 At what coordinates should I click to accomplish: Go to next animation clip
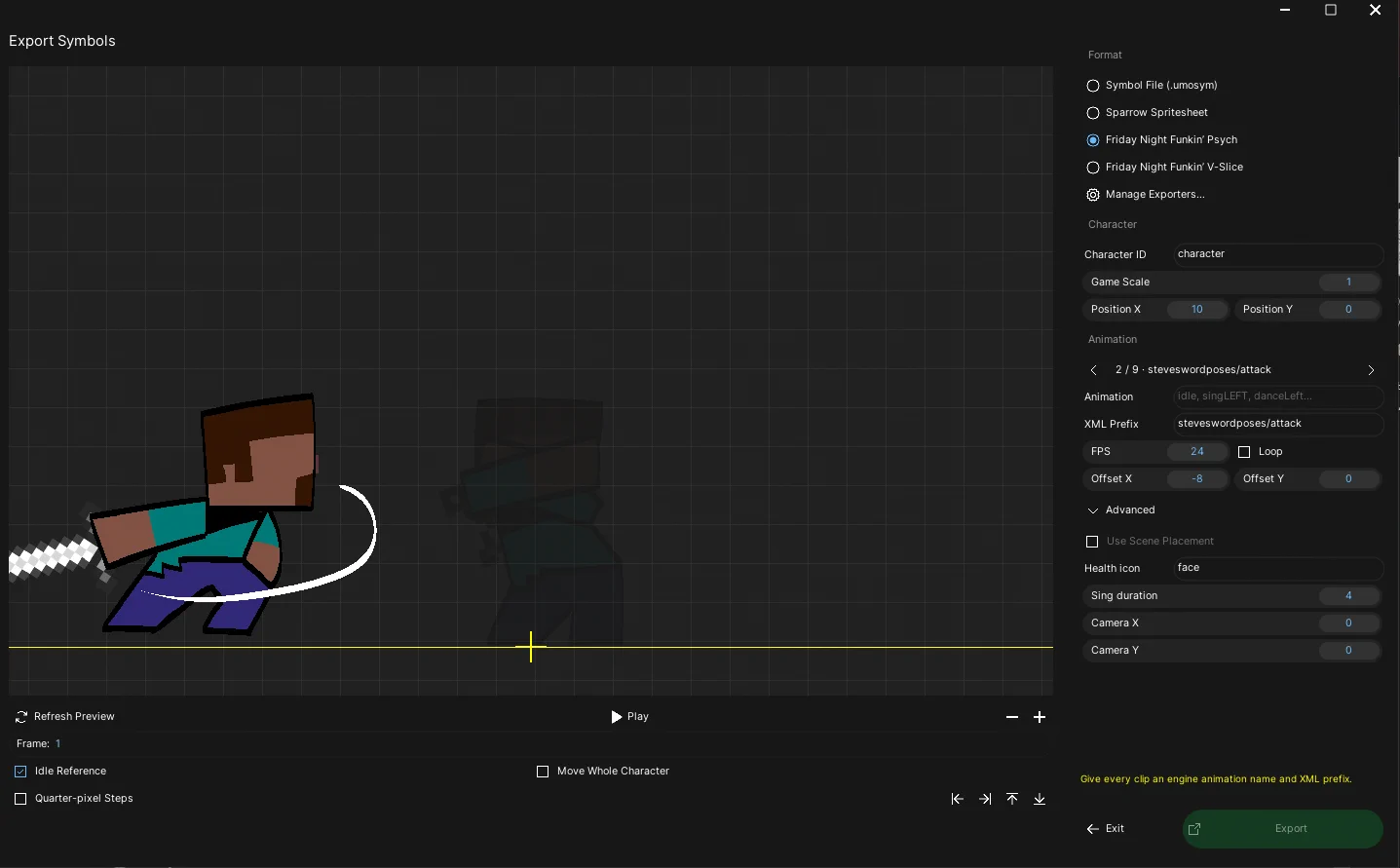[x=1371, y=370]
